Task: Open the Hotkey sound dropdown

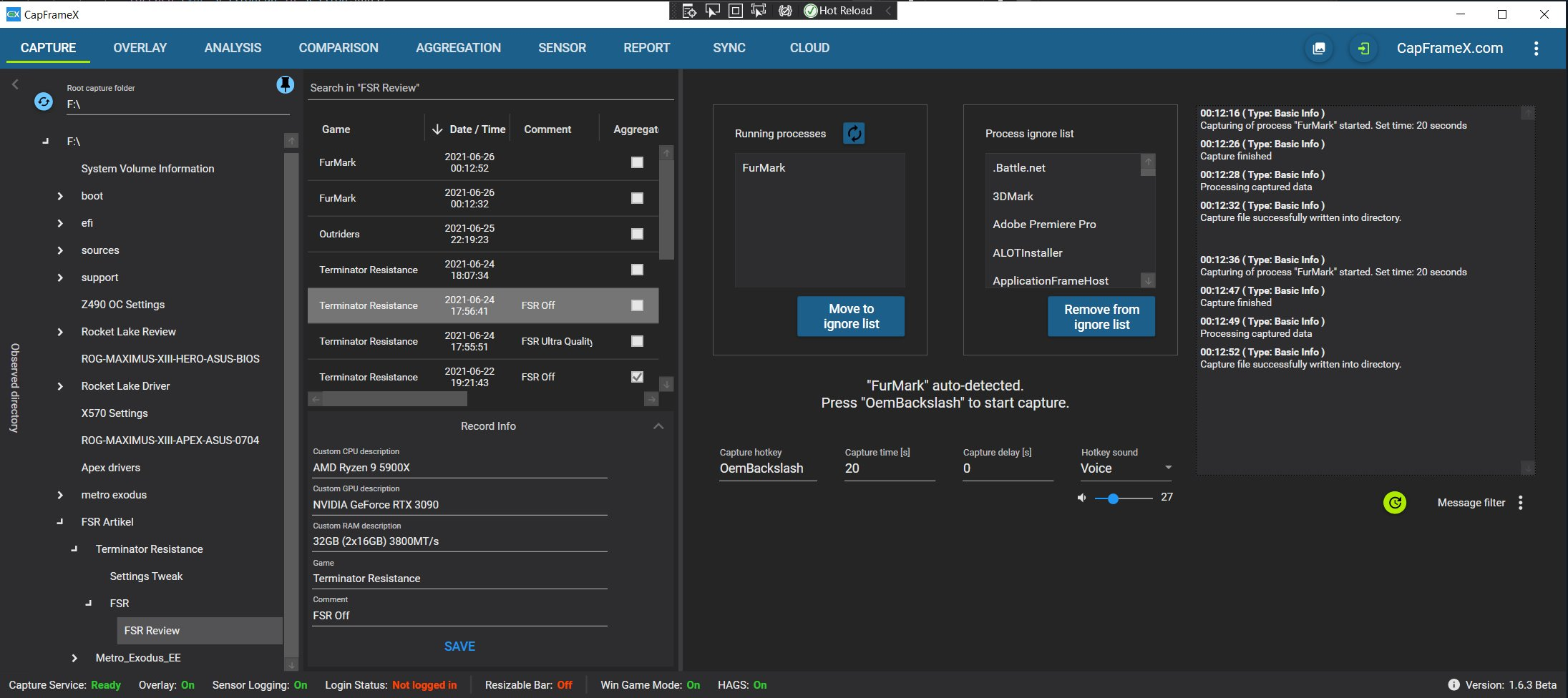Action: point(1126,468)
